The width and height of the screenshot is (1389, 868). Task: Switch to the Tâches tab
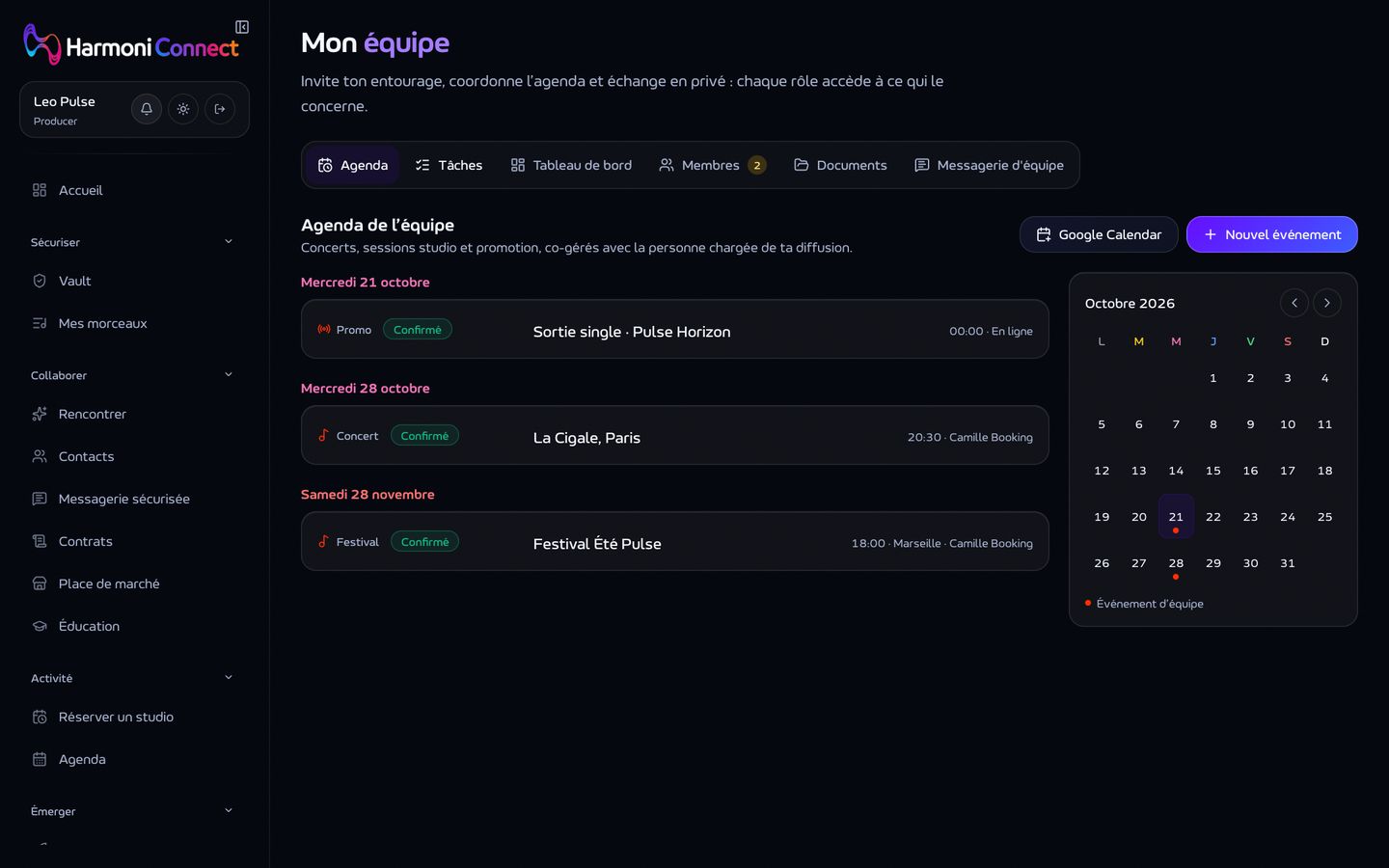449,165
